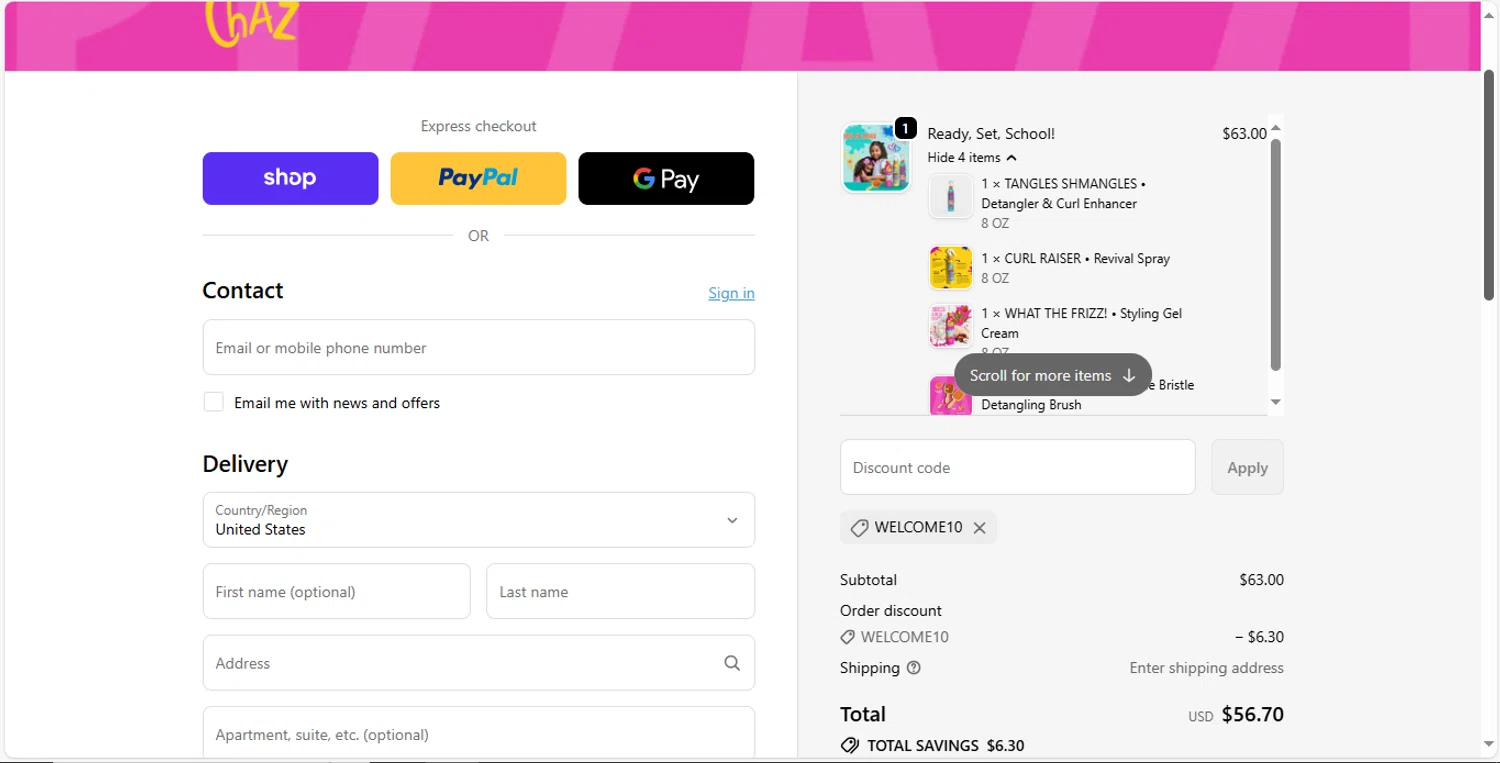Click the Ready, Set, School! bundle thumbnail
Screen dimensions: 1500x763
876,158
